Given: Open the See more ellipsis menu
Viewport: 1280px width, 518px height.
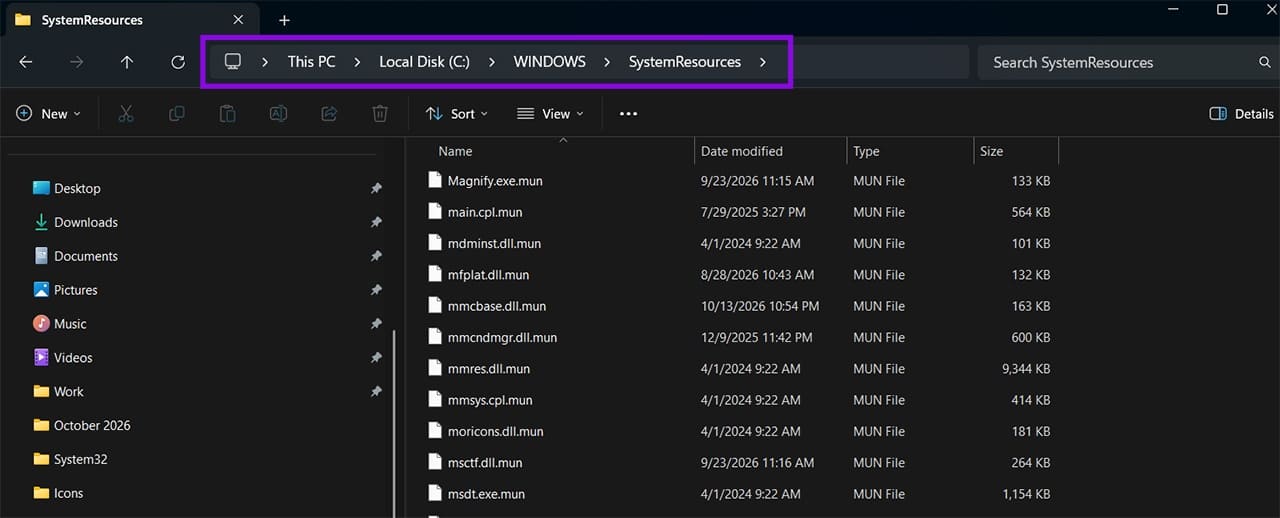Looking at the screenshot, I should (628, 114).
